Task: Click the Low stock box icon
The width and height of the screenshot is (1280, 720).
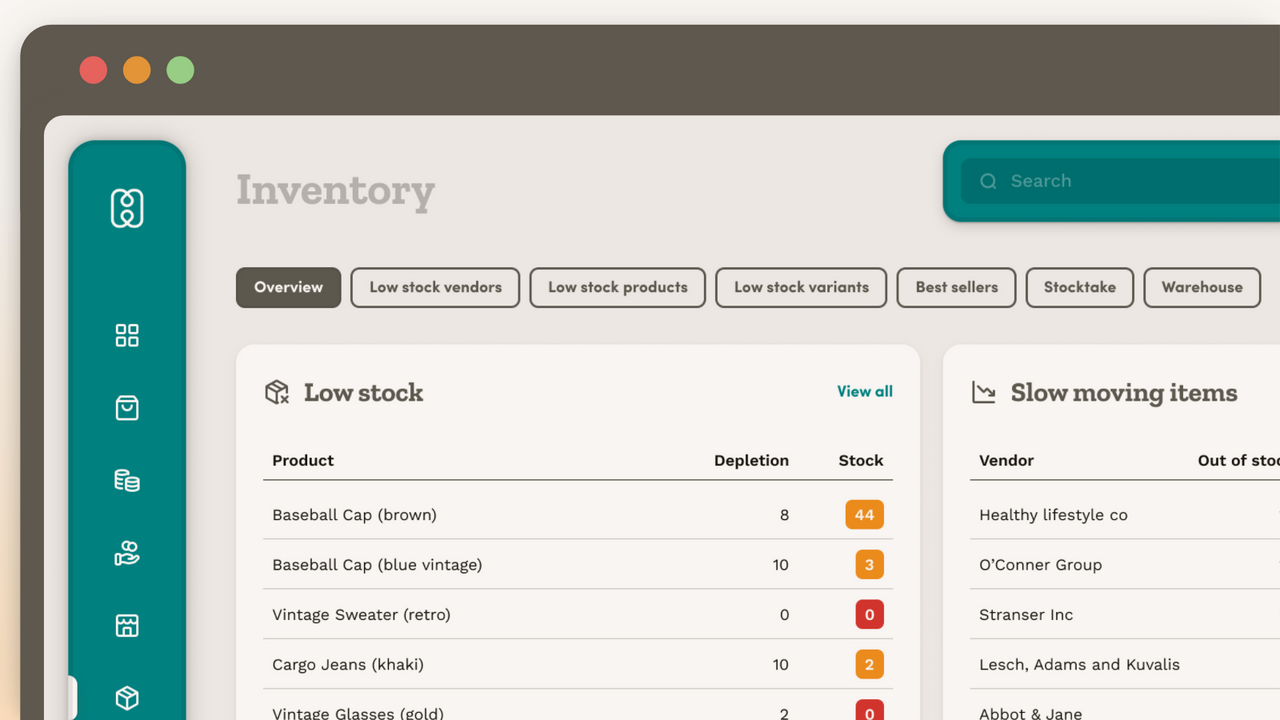Action: pos(277,392)
